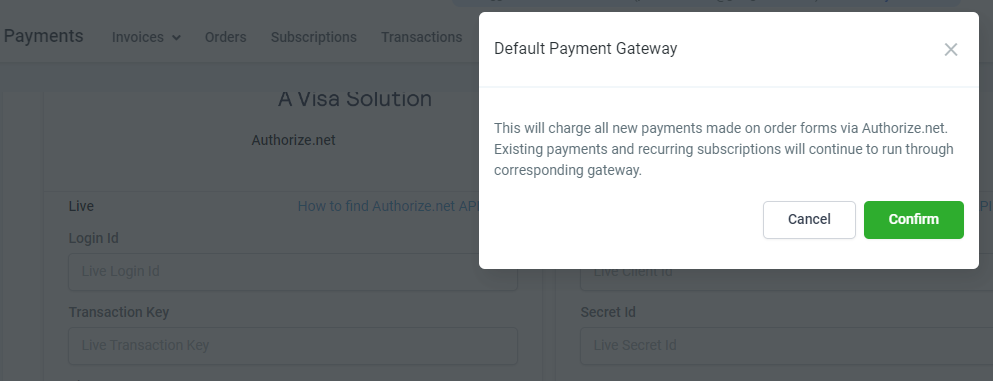Select the Secret Id field label
Image resolution: width=993 pixels, height=381 pixels.
click(607, 312)
